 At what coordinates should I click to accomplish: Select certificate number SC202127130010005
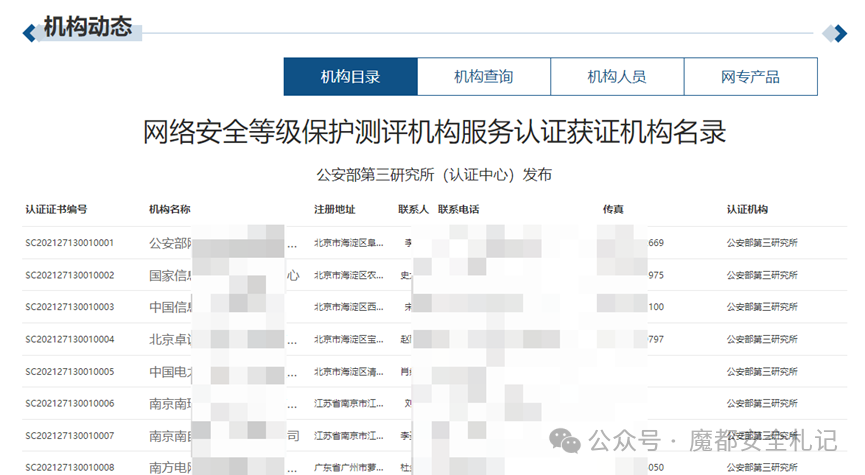(x=70, y=371)
